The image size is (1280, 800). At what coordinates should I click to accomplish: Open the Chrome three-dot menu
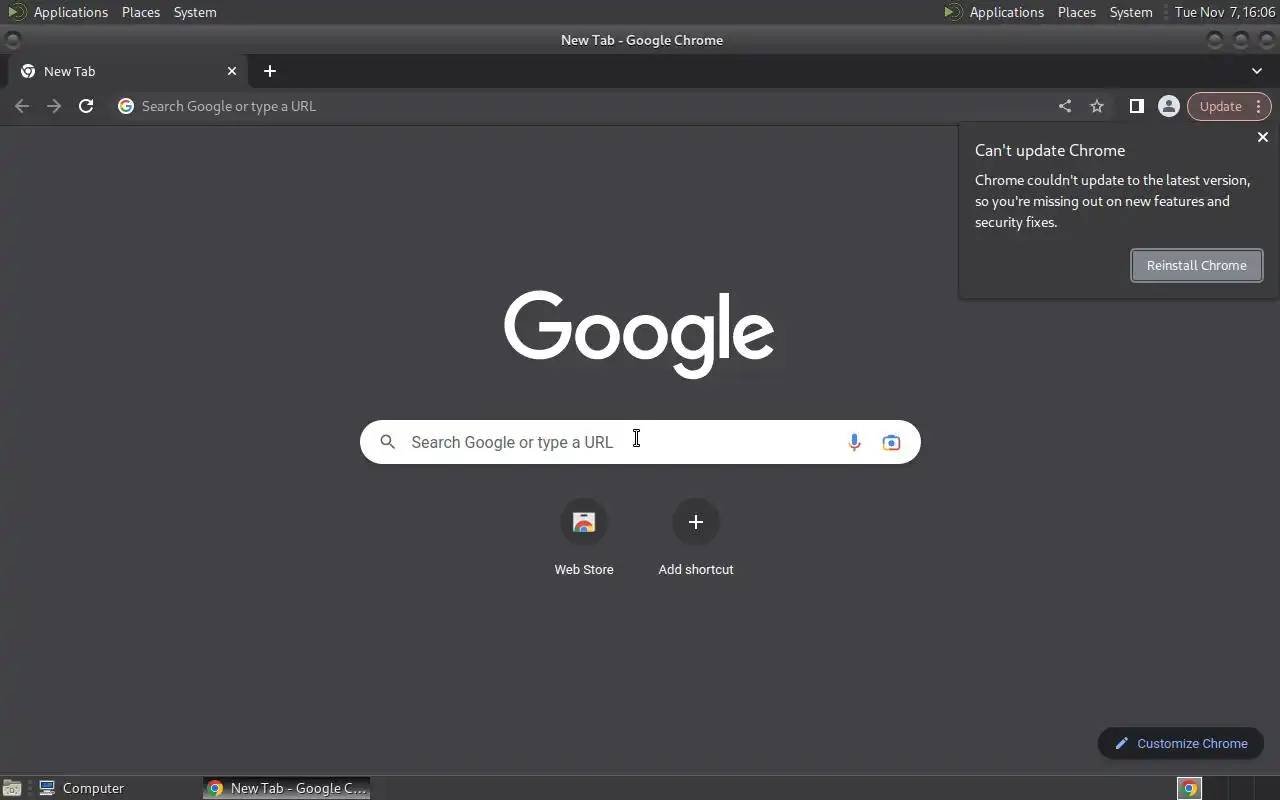pyautogui.click(x=1259, y=106)
